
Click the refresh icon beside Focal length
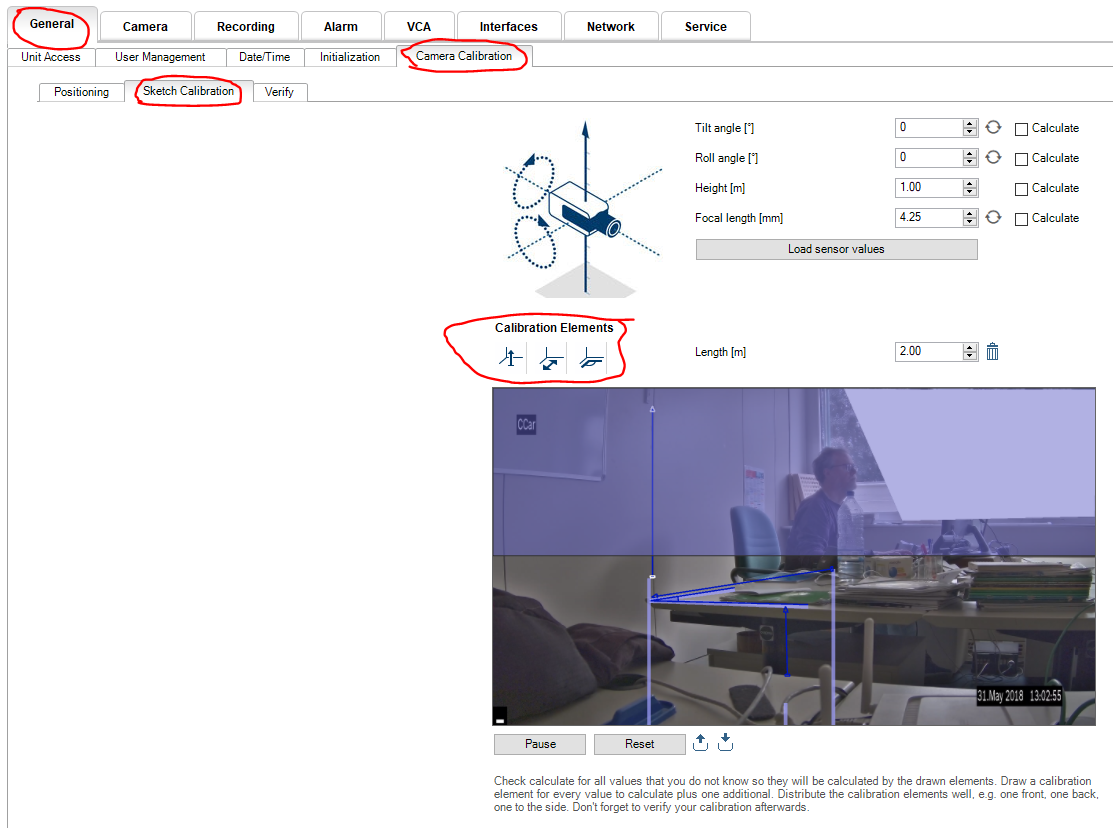(993, 218)
